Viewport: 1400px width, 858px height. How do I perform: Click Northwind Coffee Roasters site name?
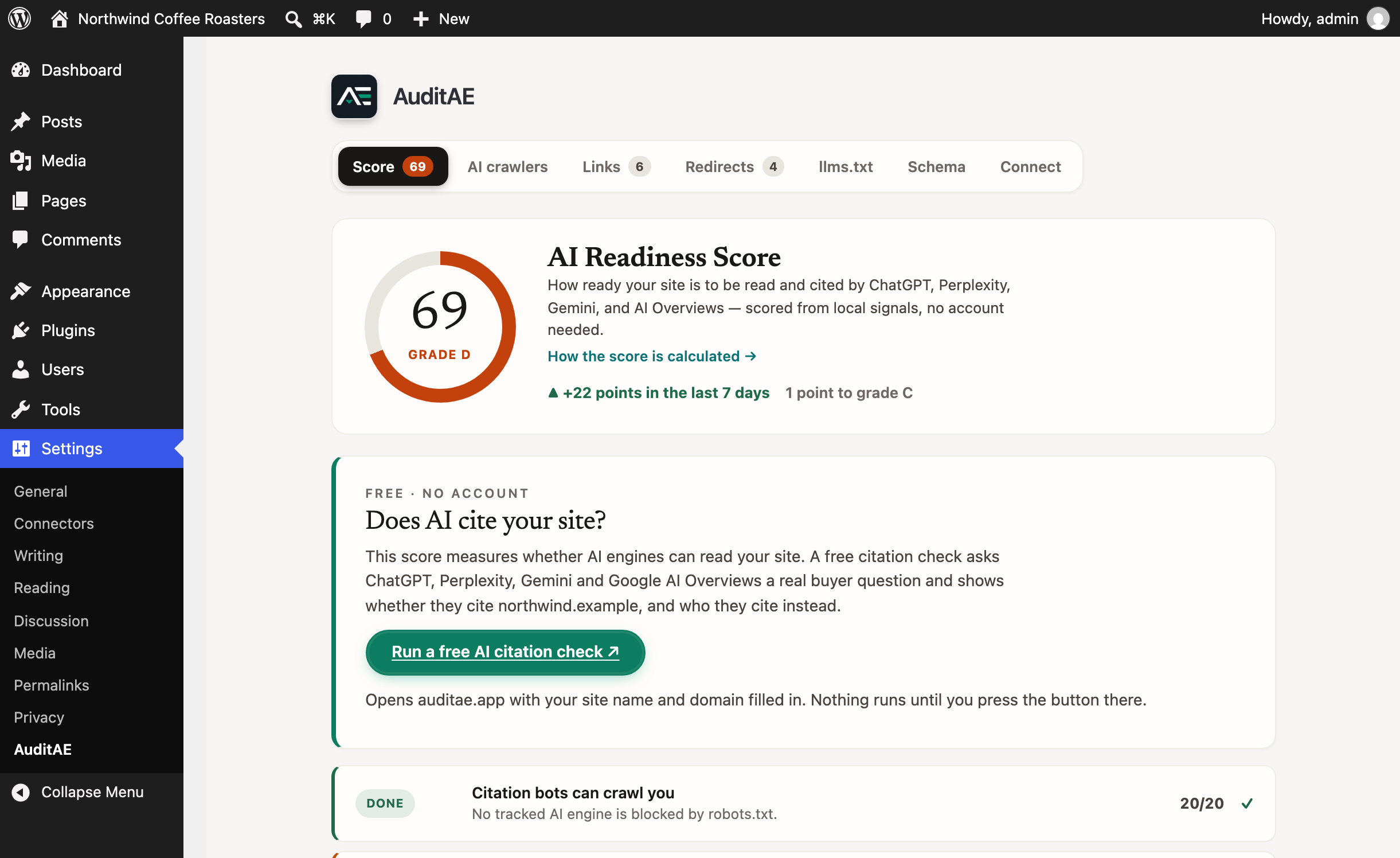tap(171, 19)
